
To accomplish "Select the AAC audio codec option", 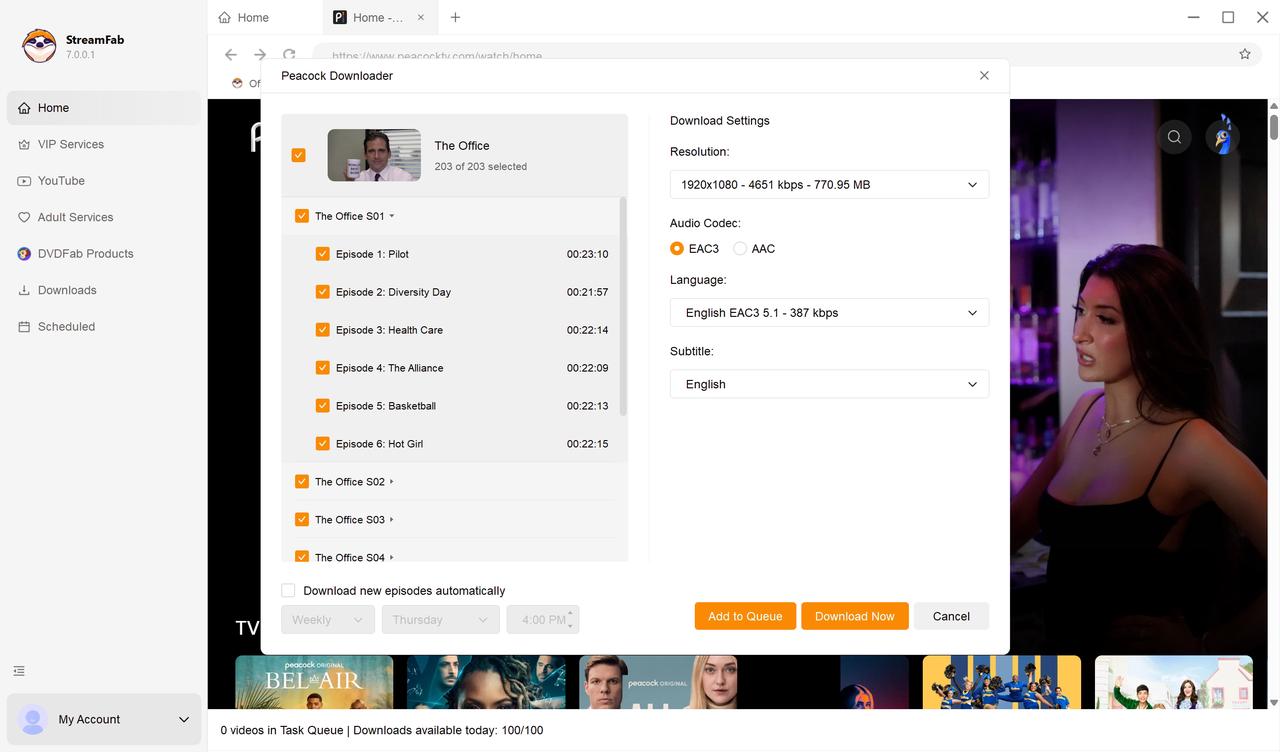I will [x=740, y=249].
